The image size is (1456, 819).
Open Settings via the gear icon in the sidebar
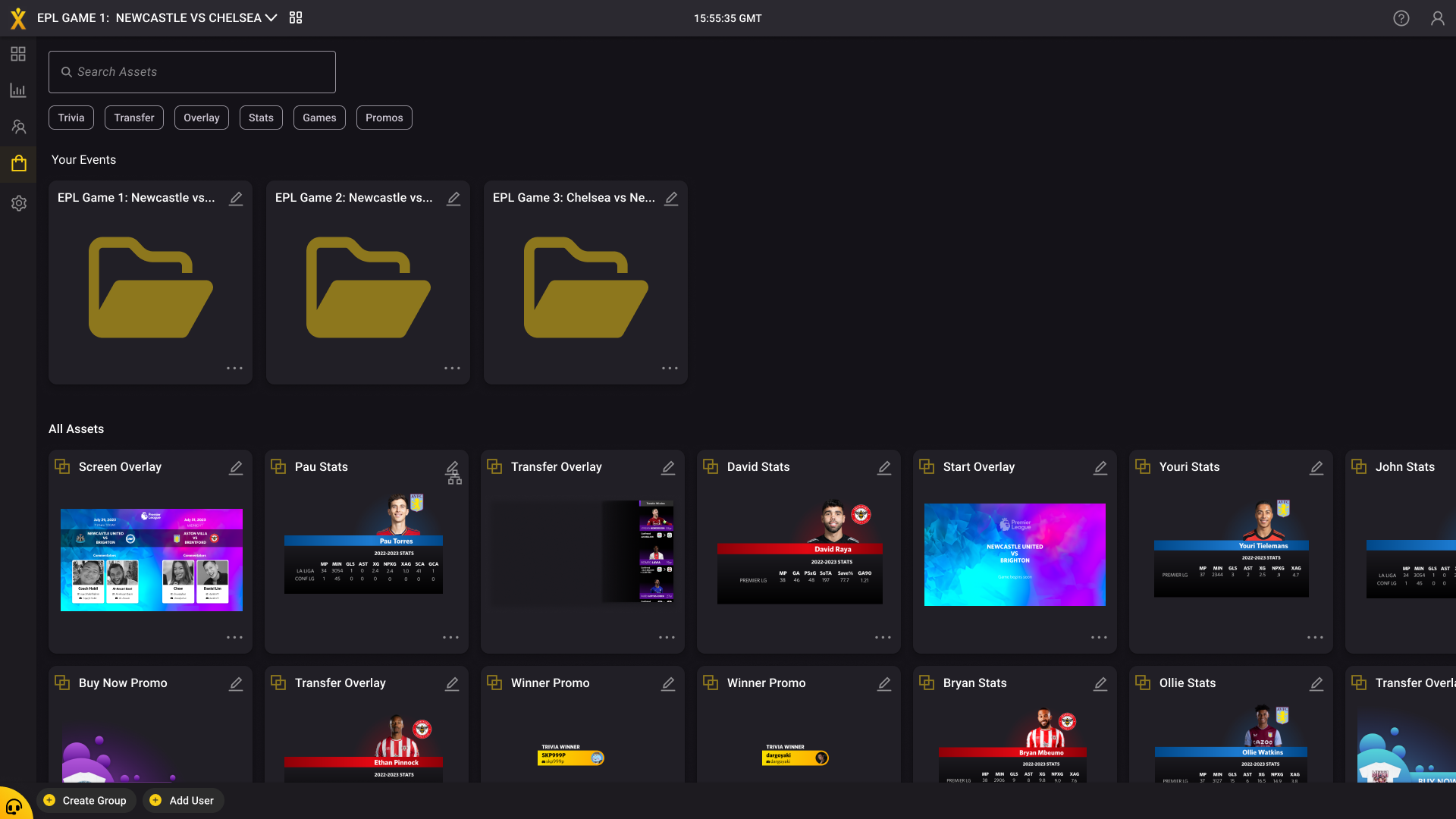(18, 202)
